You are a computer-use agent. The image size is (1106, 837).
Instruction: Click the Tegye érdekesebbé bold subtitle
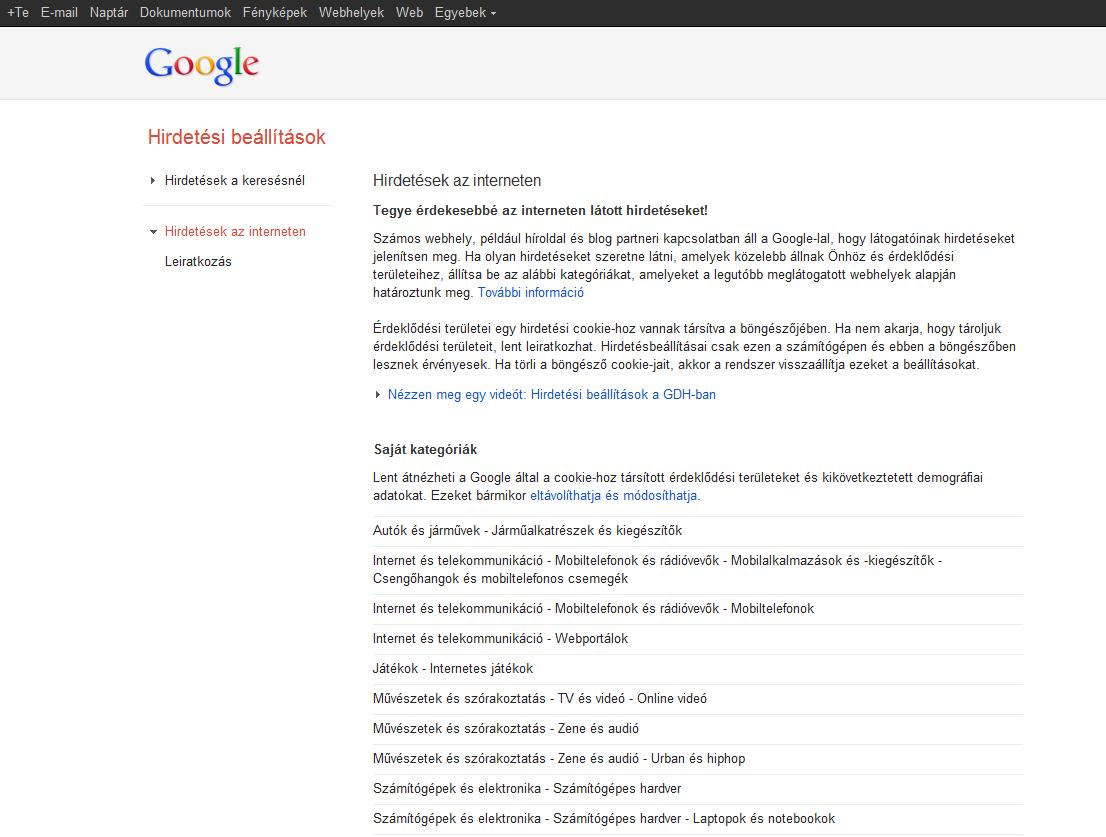[540, 211]
